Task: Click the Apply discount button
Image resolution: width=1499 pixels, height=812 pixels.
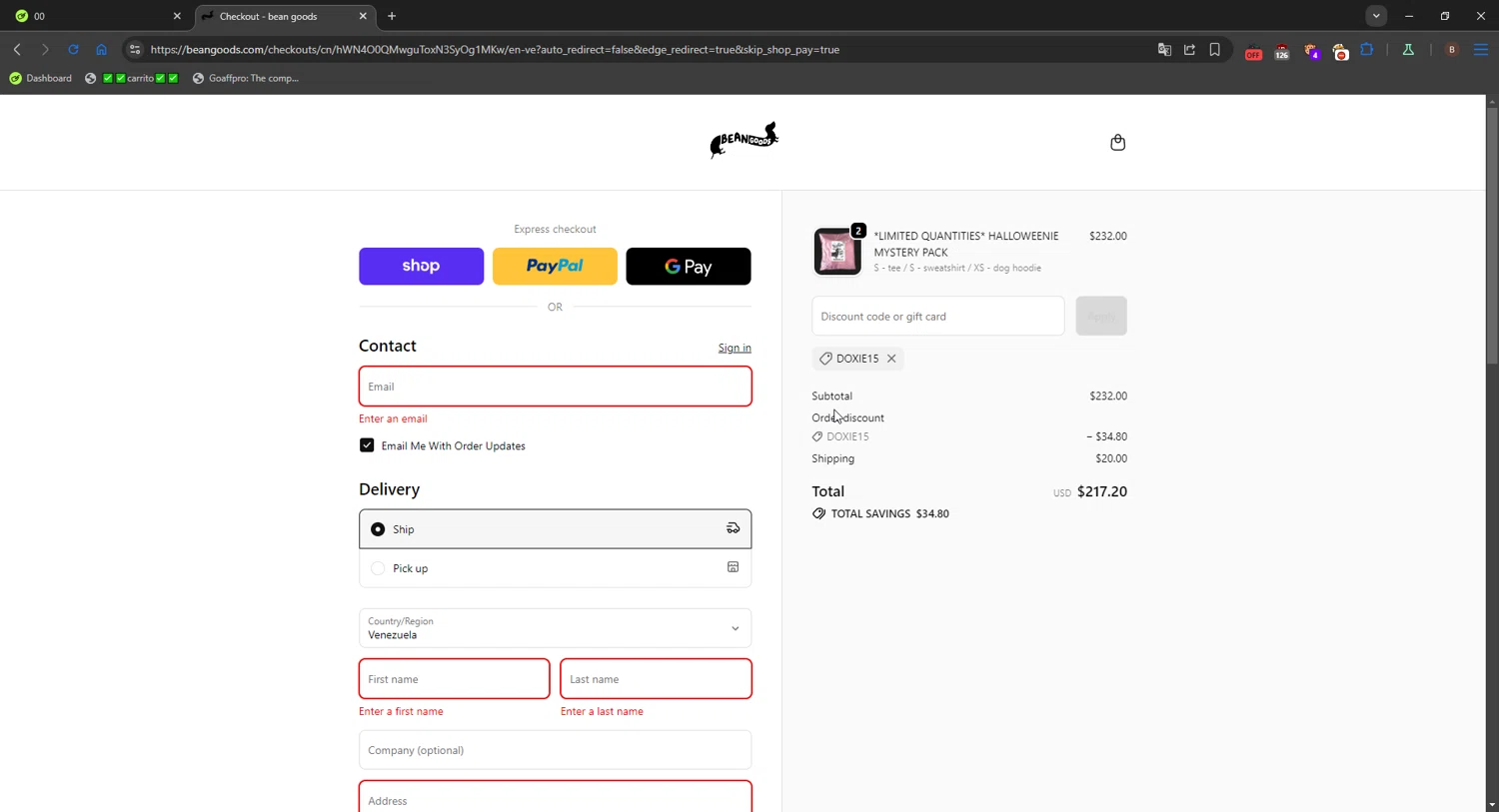Action: pos(1101,316)
